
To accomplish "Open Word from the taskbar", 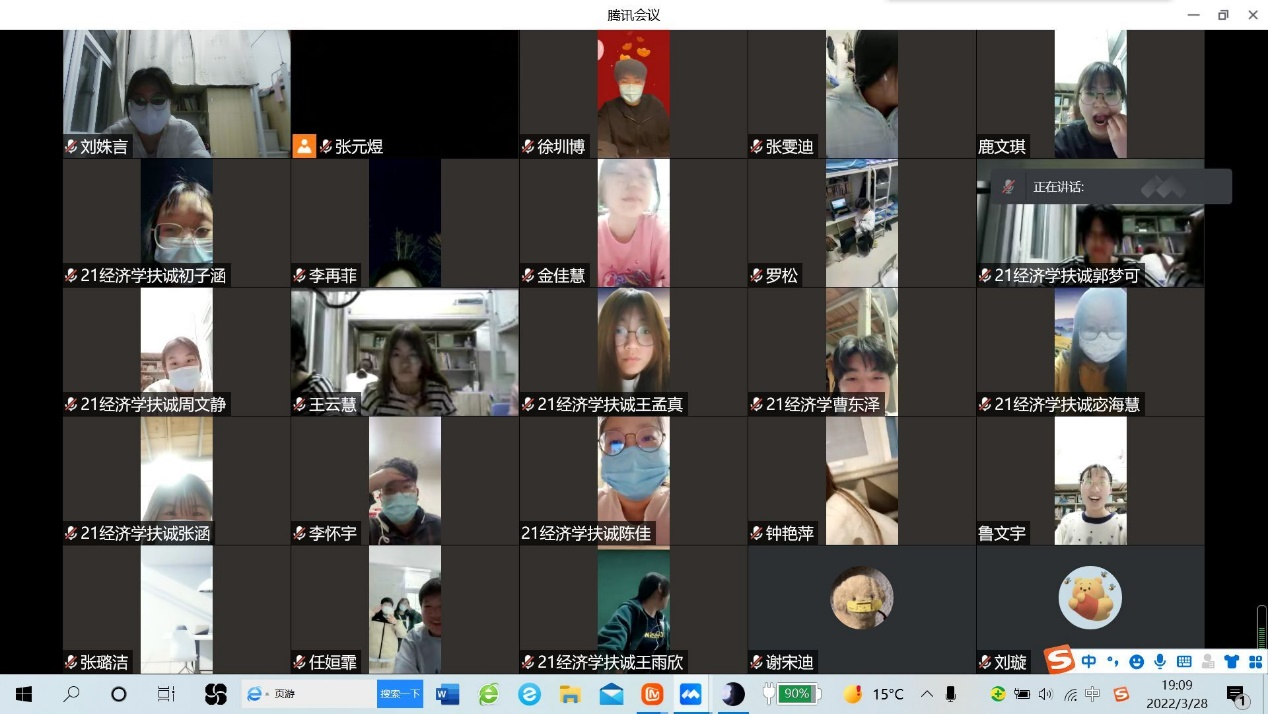I will tap(446, 694).
